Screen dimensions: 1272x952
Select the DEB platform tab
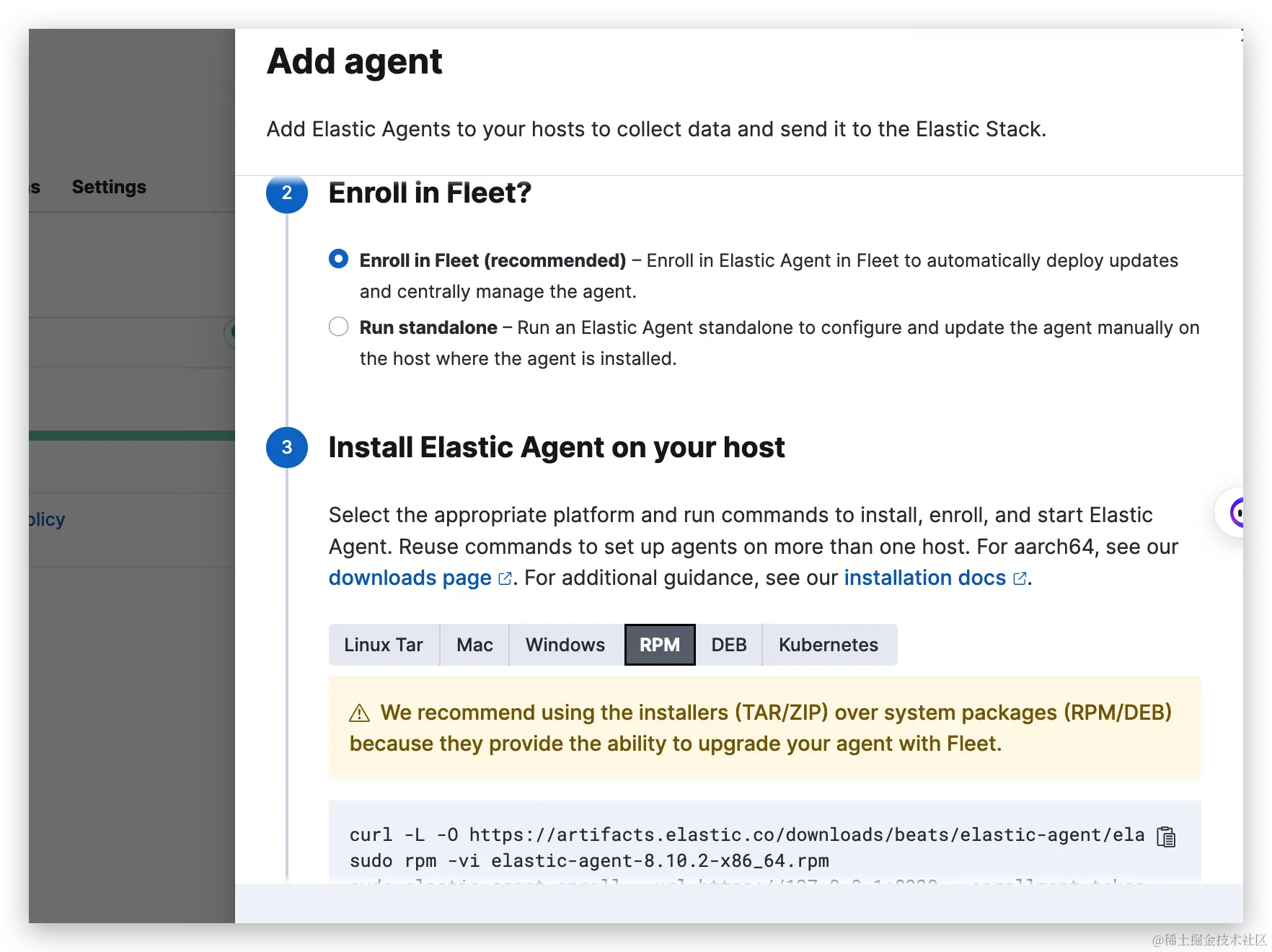point(728,645)
